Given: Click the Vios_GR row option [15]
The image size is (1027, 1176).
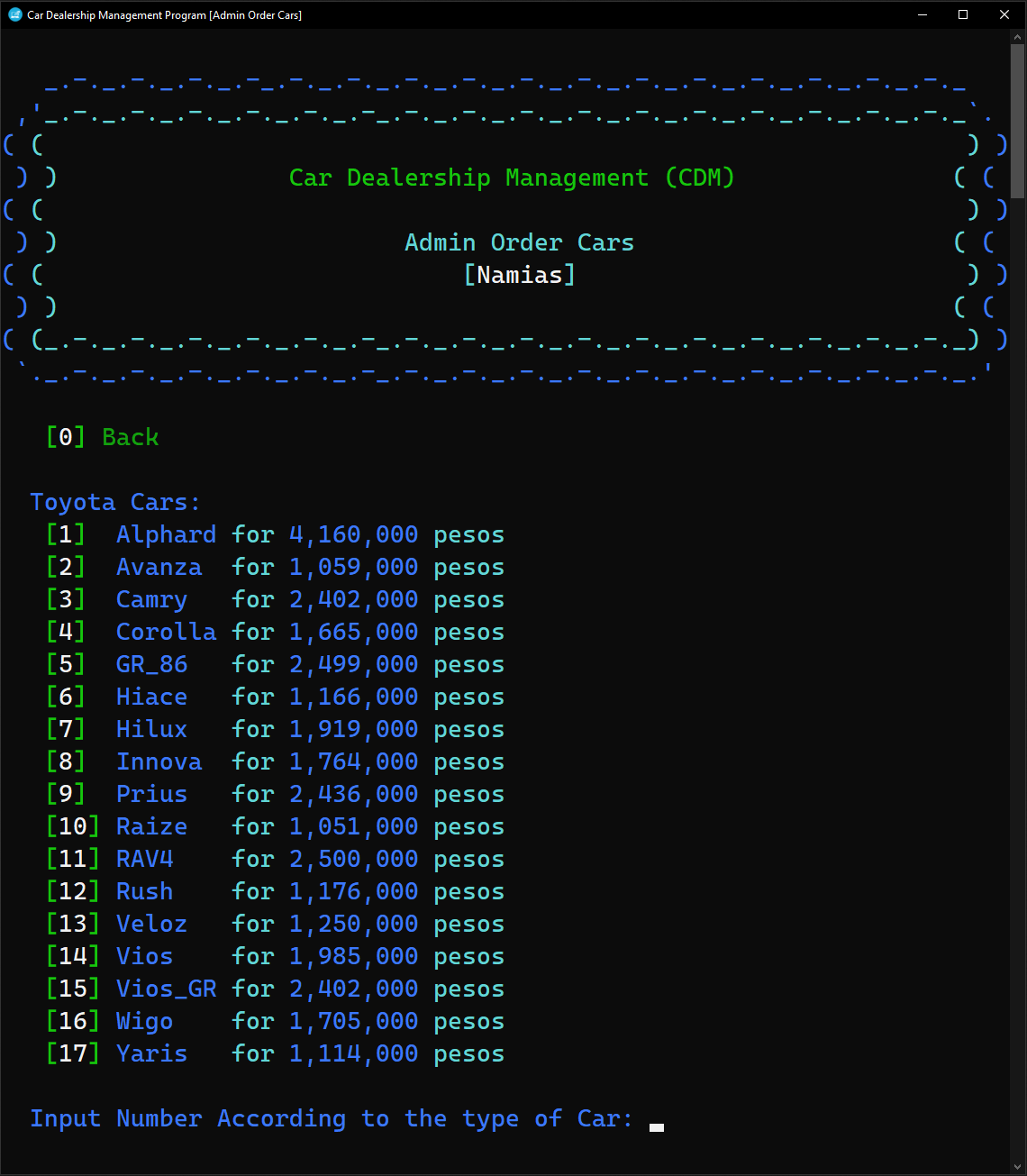Looking at the screenshot, I should (275, 989).
